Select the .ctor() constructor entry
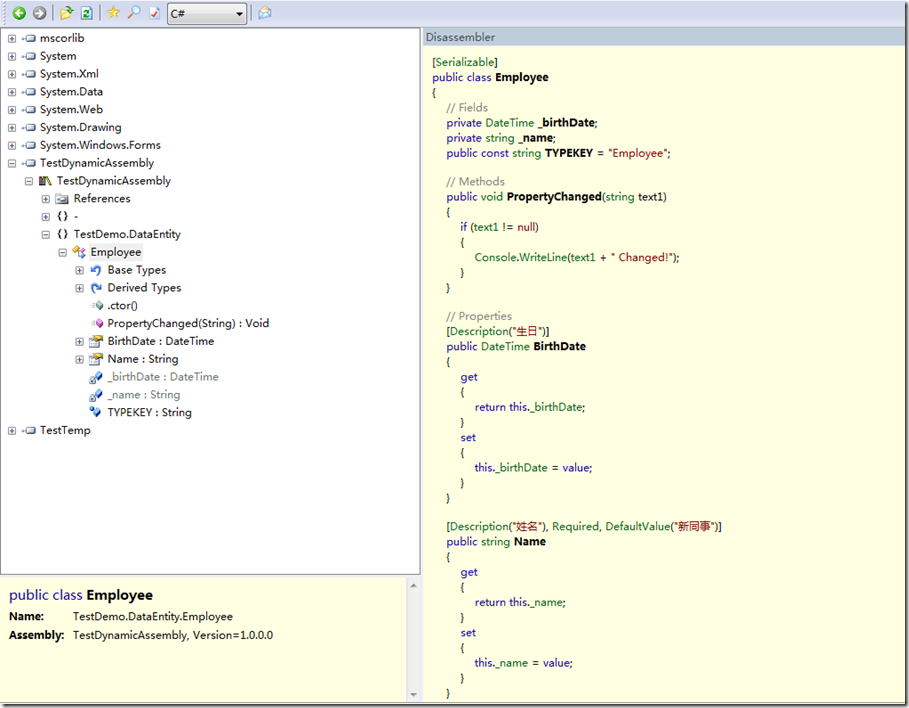This screenshot has height=708, width=909. (x=122, y=306)
